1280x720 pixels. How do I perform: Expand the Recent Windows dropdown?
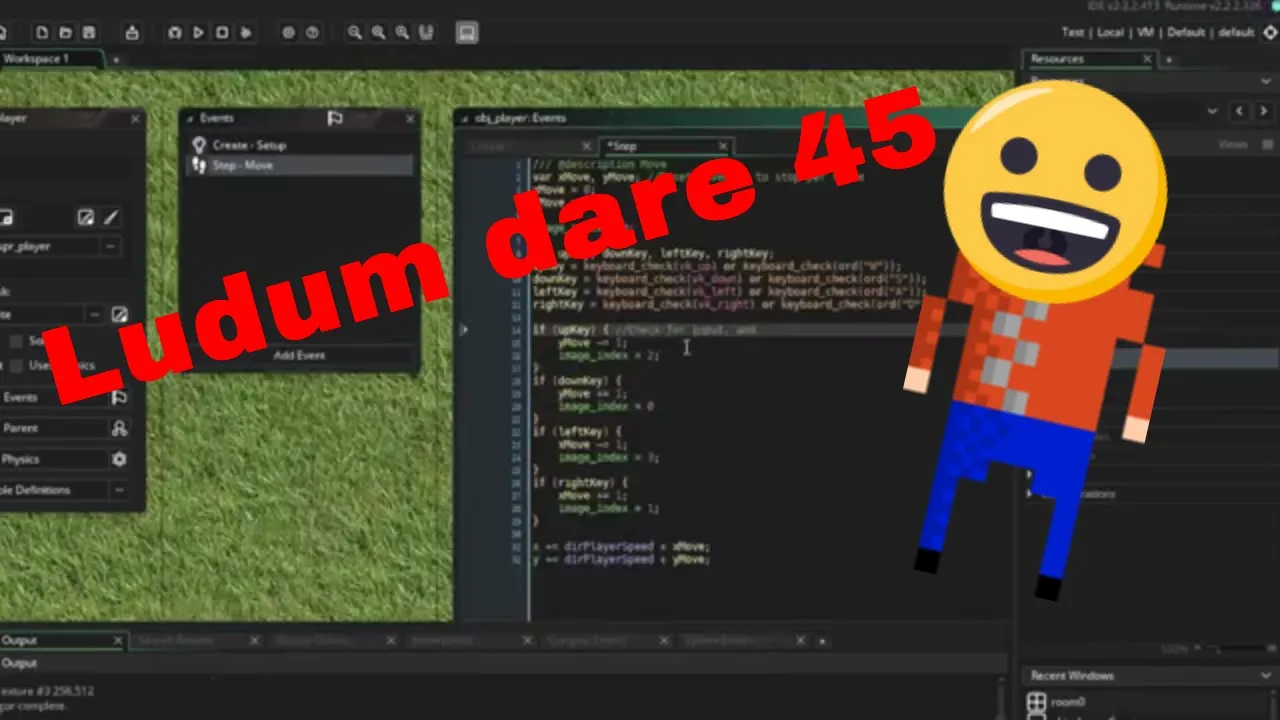[1266, 676]
